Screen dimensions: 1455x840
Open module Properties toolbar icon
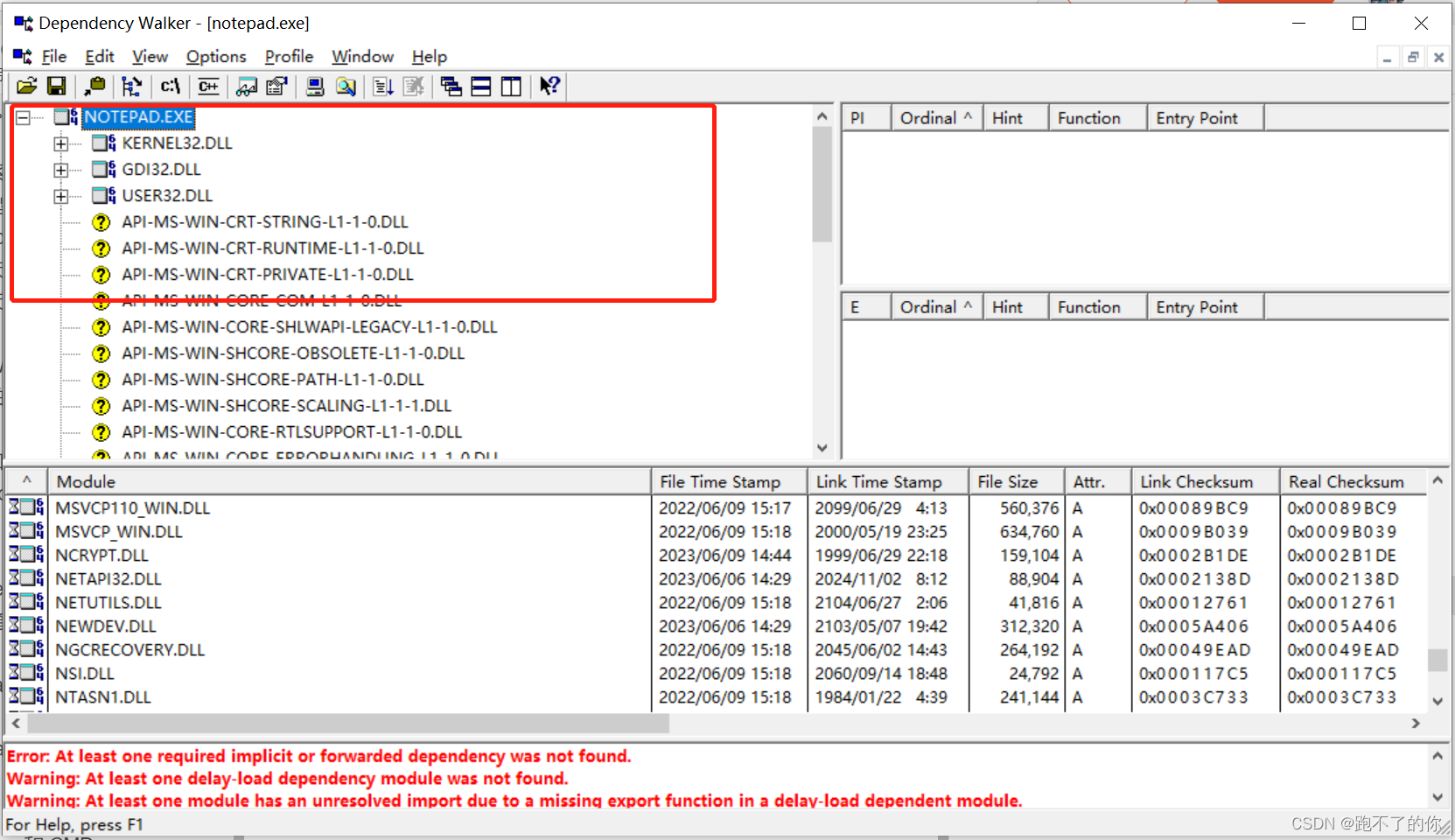[277, 86]
